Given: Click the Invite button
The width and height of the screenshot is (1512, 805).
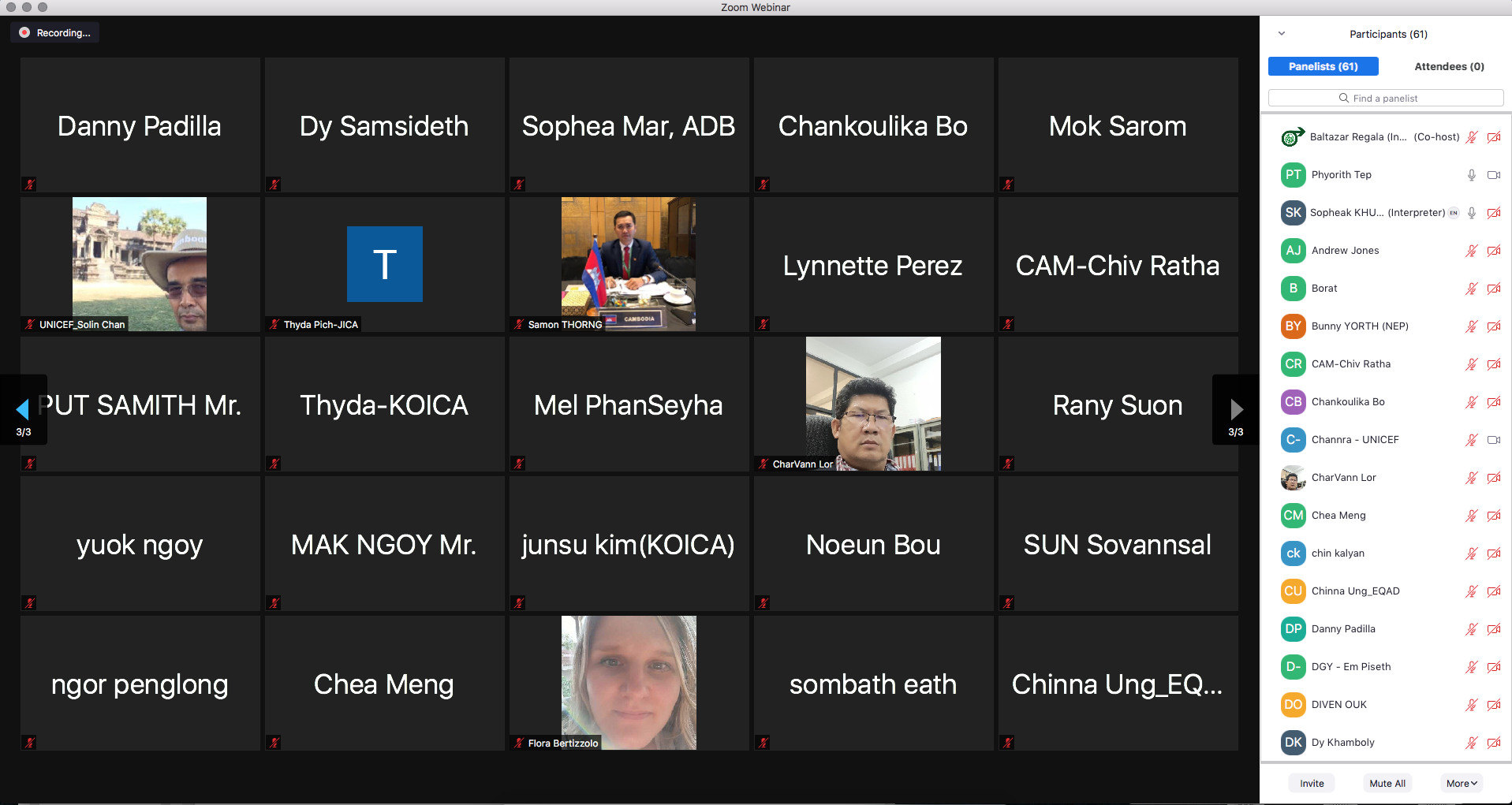Looking at the screenshot, I should tap(1312, 783).
